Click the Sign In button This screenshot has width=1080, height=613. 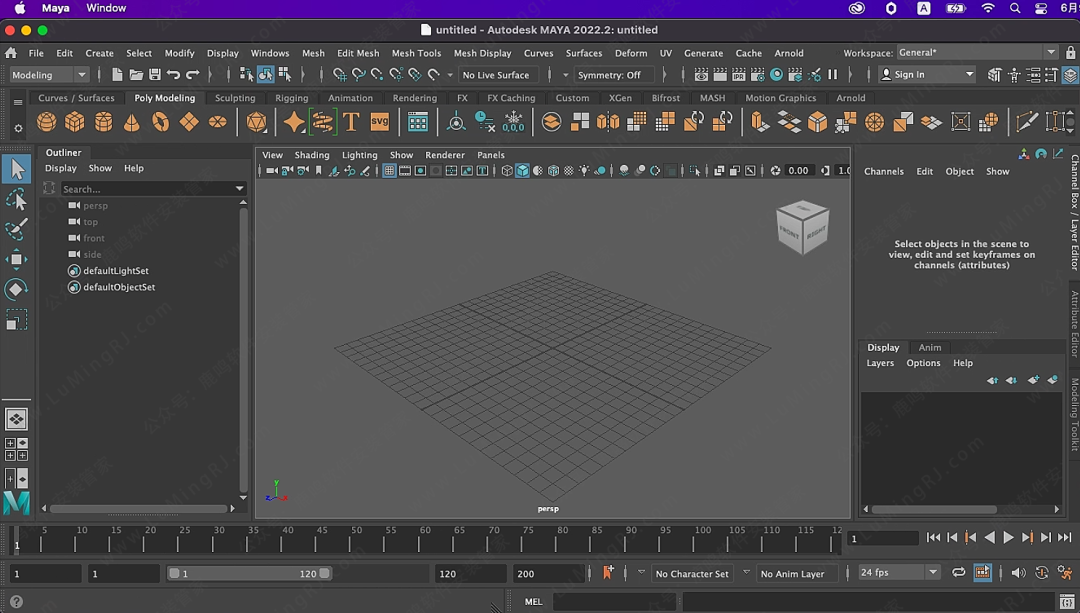tap(926, 75)
